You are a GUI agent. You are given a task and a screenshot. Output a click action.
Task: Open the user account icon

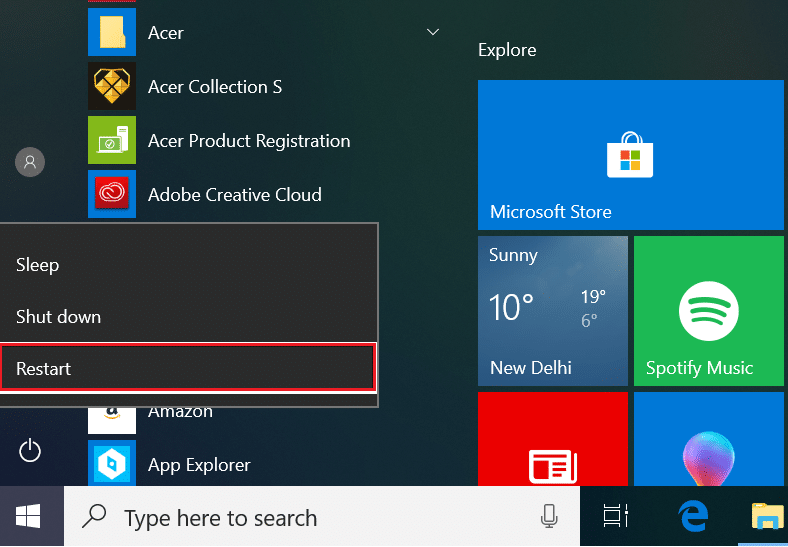[30, 161]
